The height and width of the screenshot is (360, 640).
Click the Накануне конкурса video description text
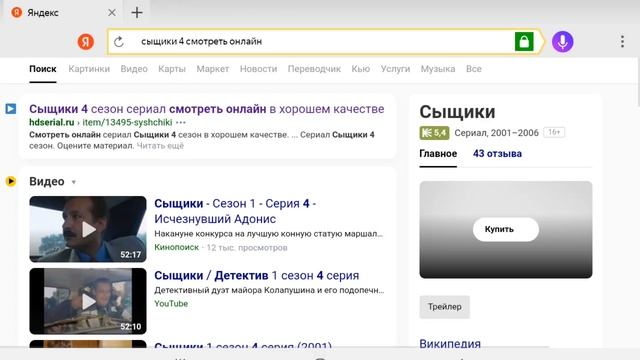(x=269, y=234)
